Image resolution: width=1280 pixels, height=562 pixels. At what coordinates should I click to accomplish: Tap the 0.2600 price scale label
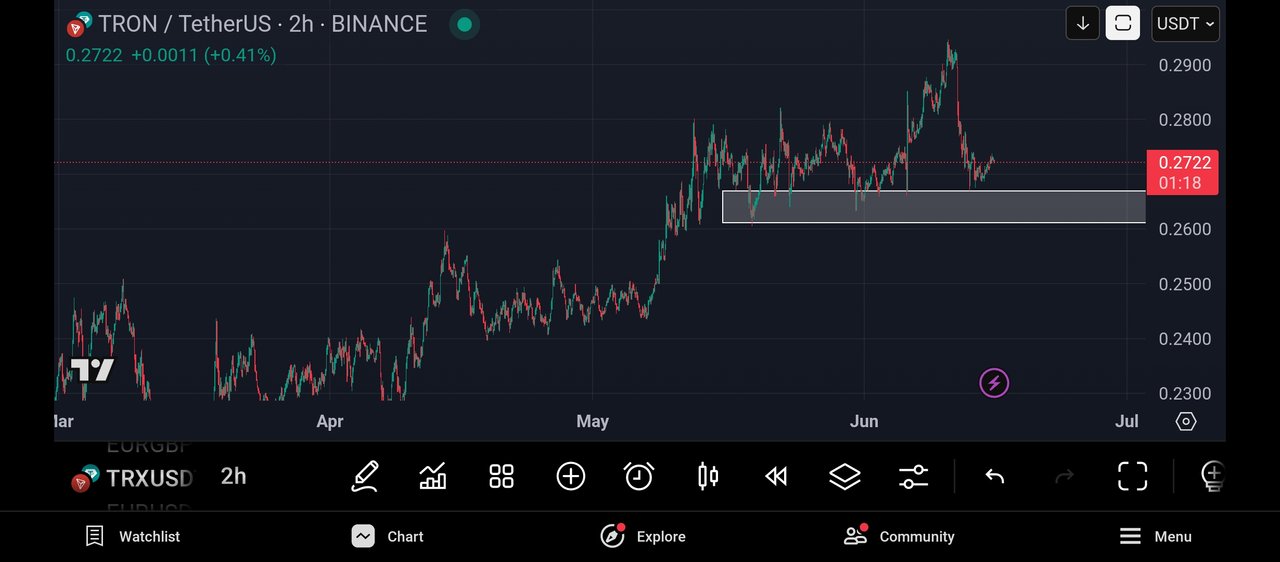1185,230
